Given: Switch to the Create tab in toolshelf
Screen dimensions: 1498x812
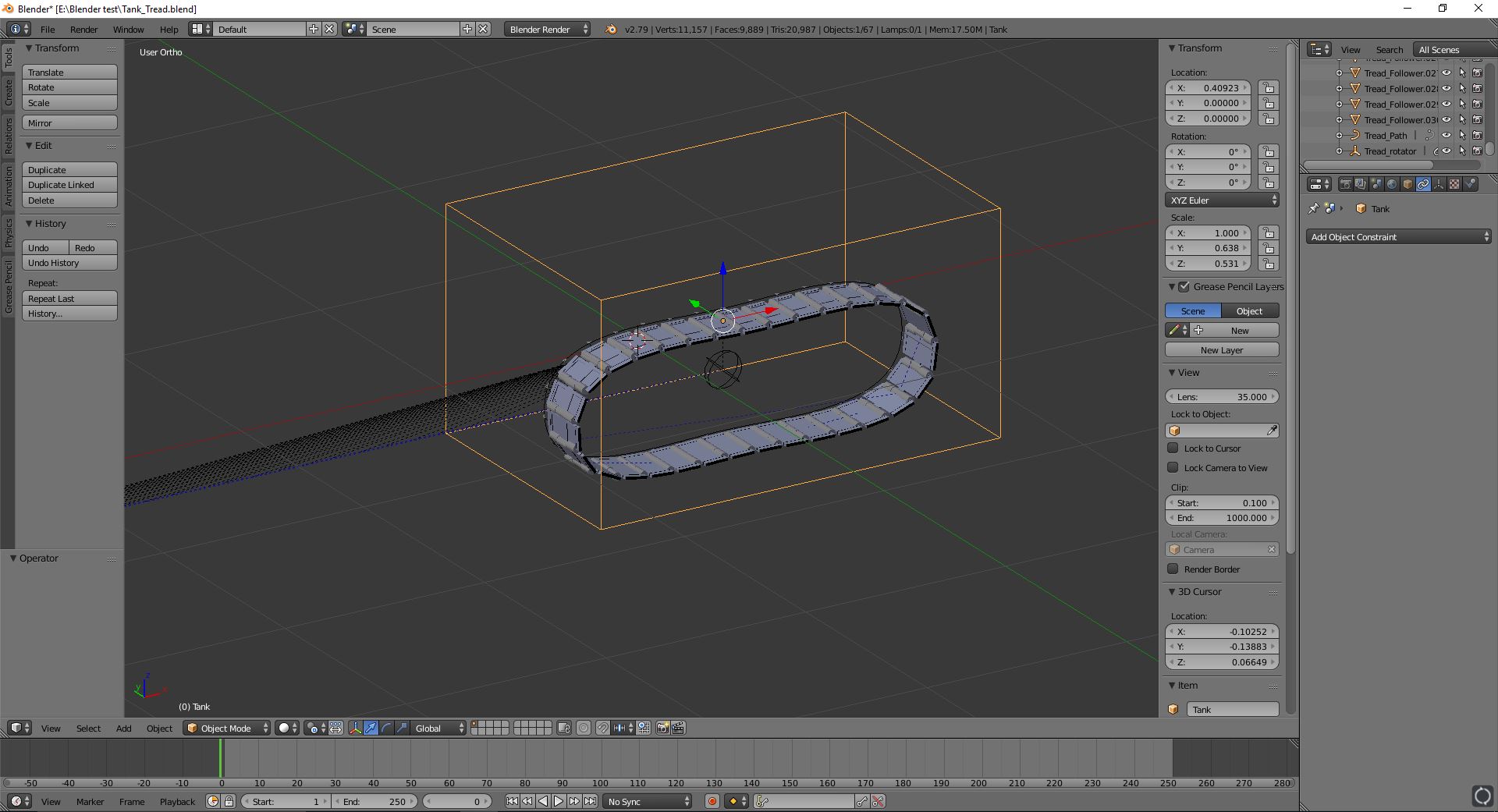Looking at the screenshot, I should click(9, 92).
